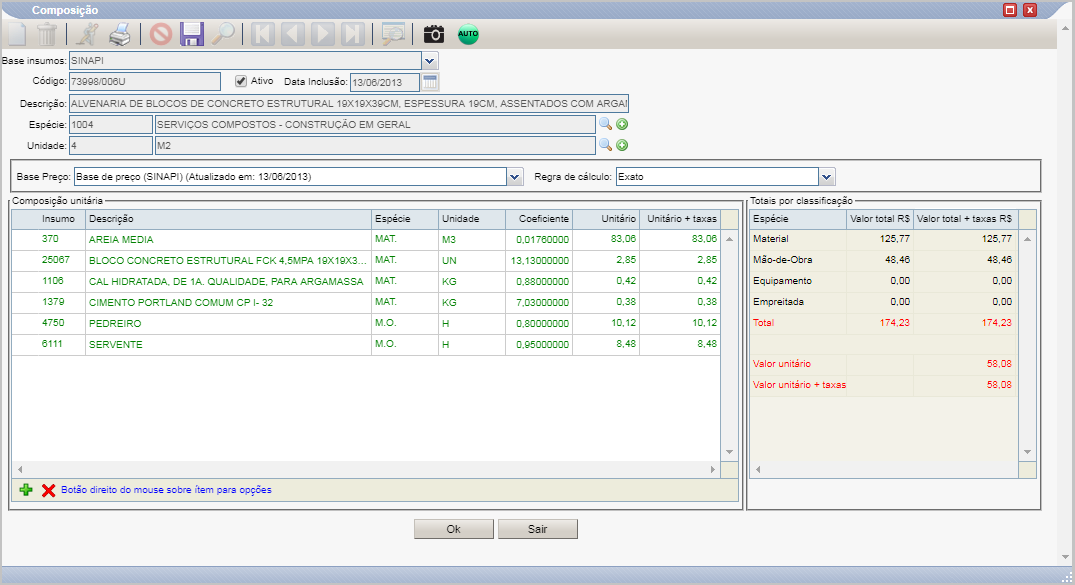Open the Base Preço dropdown
This screenshot has height=585, width=1075.
click(x=515, y=177)
